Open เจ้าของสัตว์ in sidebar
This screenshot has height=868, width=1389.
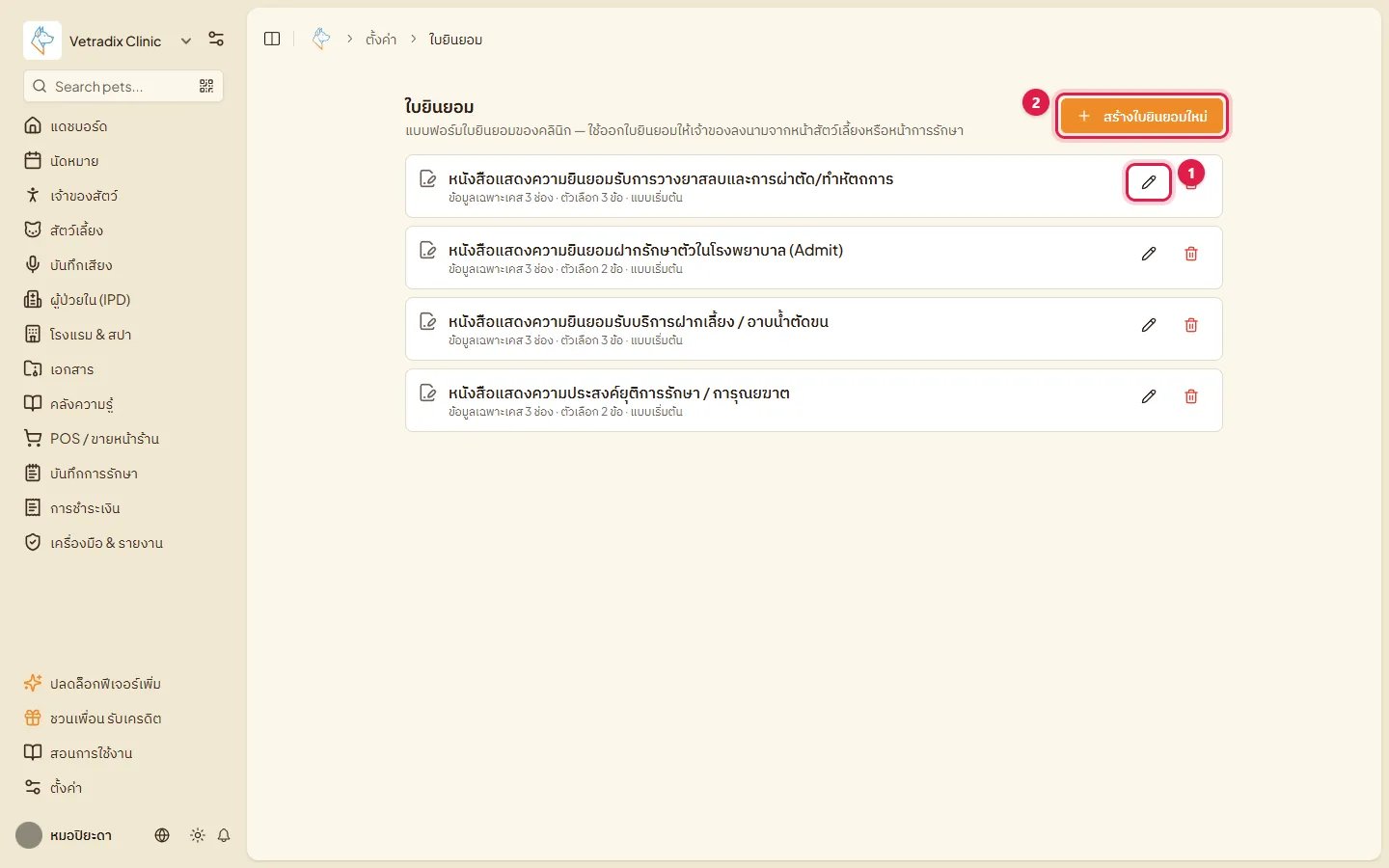123,196
